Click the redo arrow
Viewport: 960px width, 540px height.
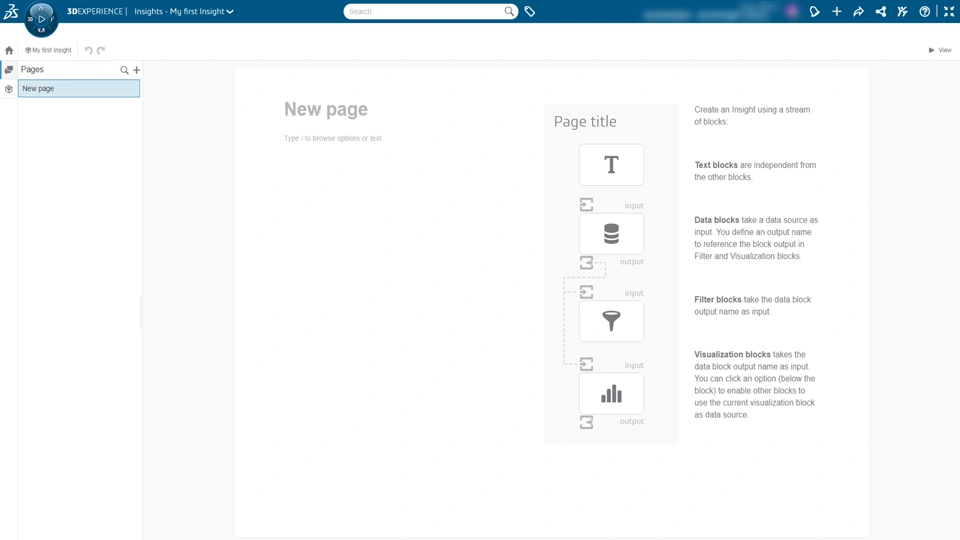click(101, 50)
